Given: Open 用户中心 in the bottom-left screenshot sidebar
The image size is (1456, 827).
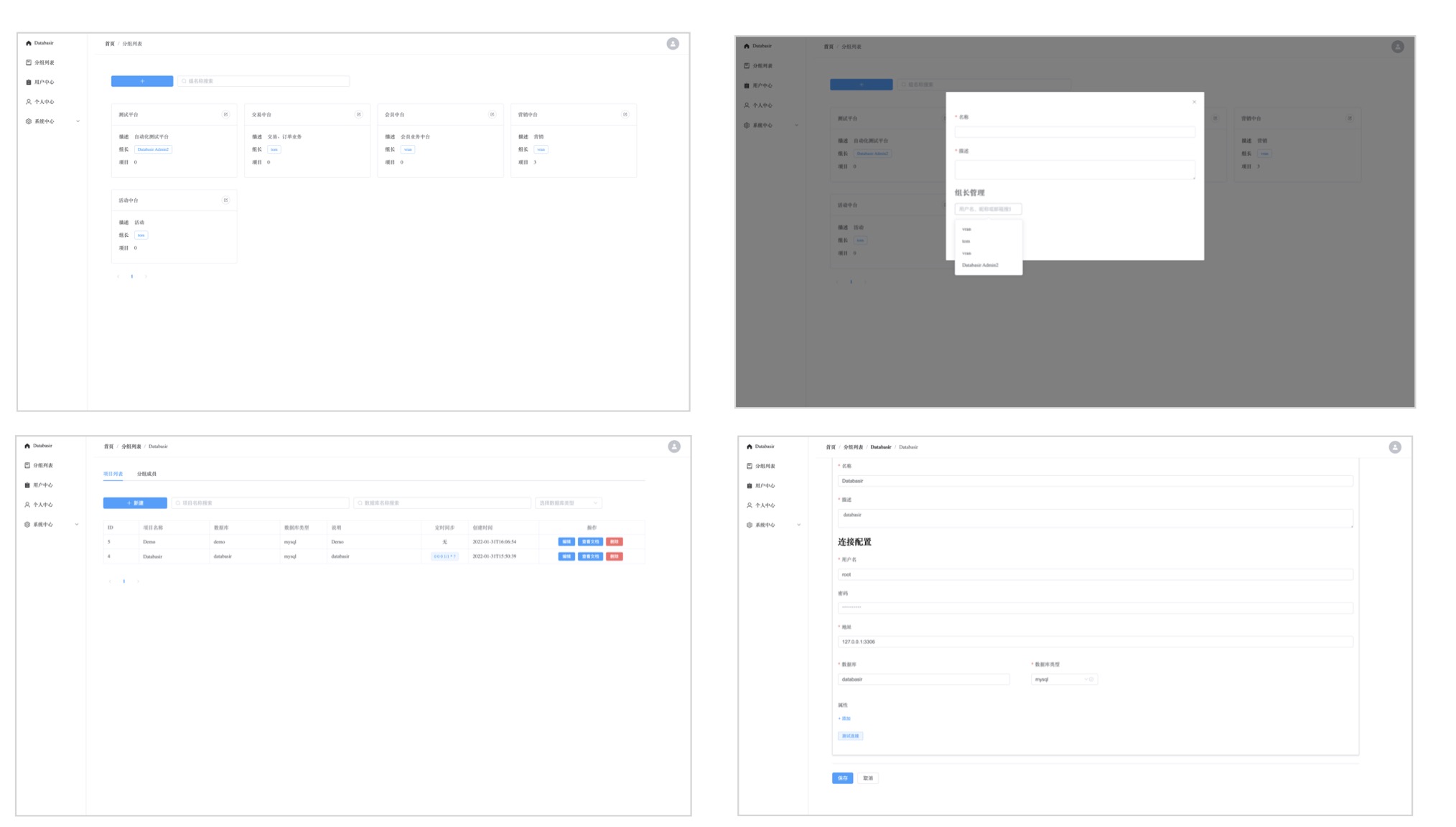Looking at the screenshot, I should click(x=42, y=485).
